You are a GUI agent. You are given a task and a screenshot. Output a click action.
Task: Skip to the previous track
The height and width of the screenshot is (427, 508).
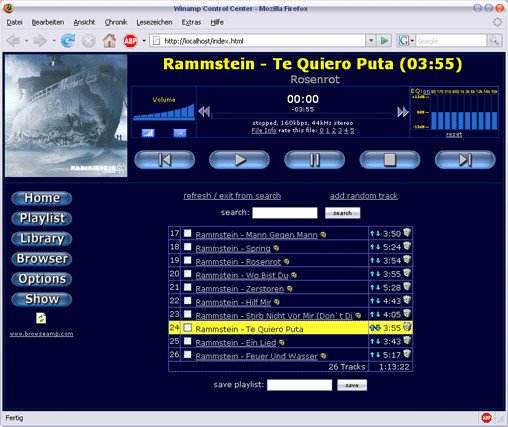pyautogui.click(x=165, y=160)
